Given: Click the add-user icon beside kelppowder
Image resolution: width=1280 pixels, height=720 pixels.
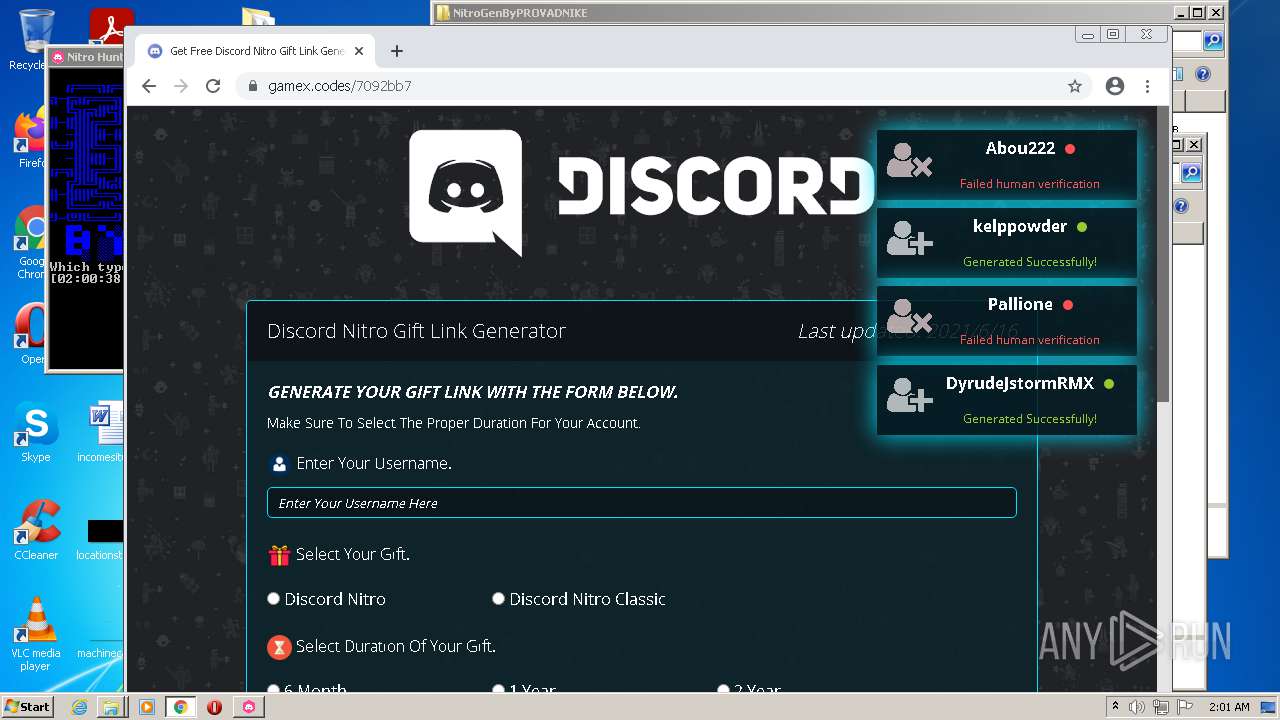Looking at the screenshot, I should [x=909, y=238].
